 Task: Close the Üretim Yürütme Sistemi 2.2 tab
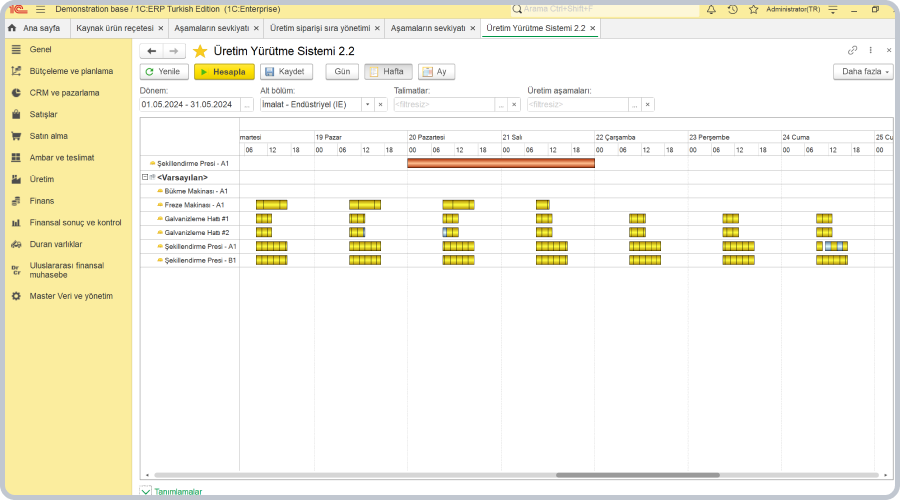tap(593, 28)
